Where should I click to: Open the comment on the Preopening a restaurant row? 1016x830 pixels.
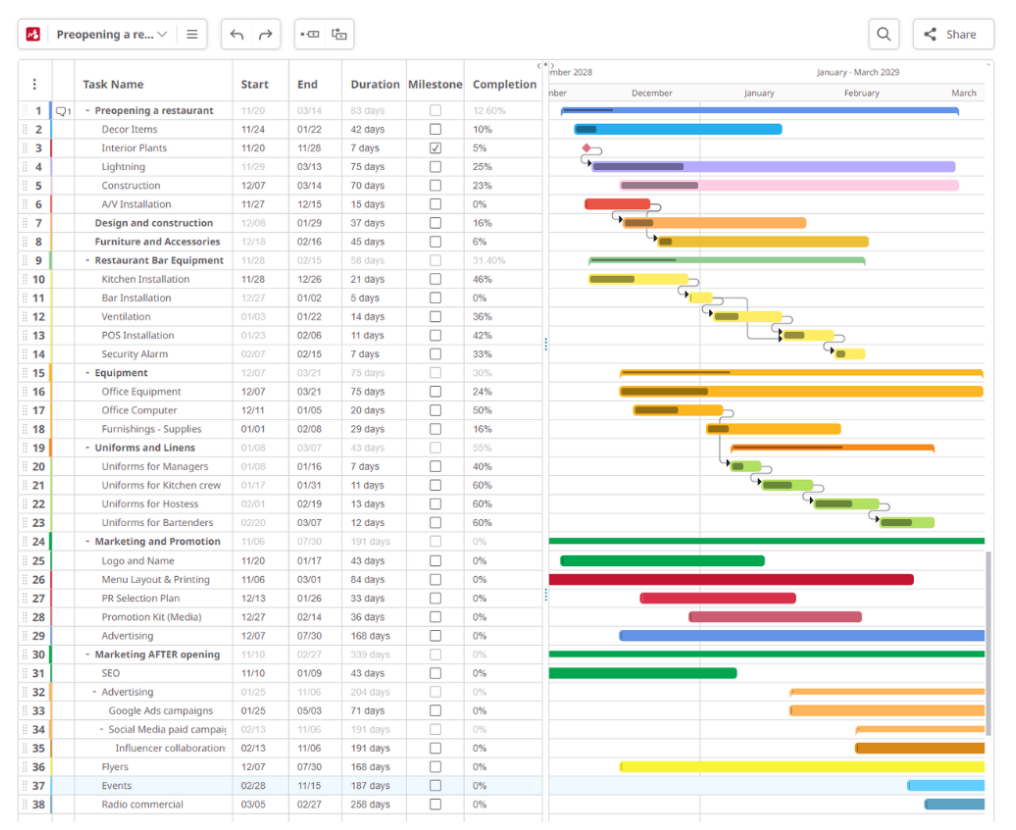tap(60, 111)
